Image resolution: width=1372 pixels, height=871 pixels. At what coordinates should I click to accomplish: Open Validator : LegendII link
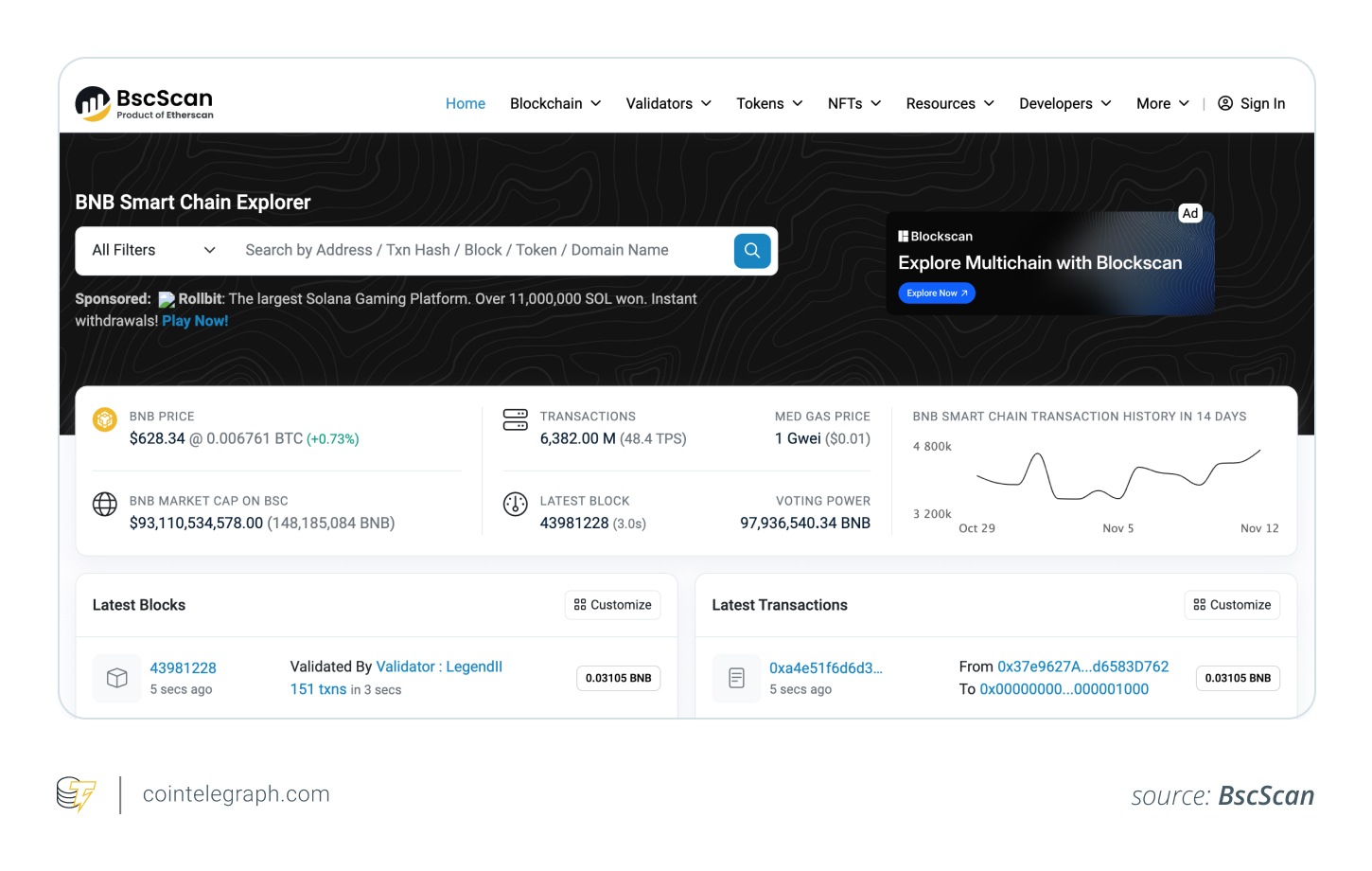pos(439,667)
